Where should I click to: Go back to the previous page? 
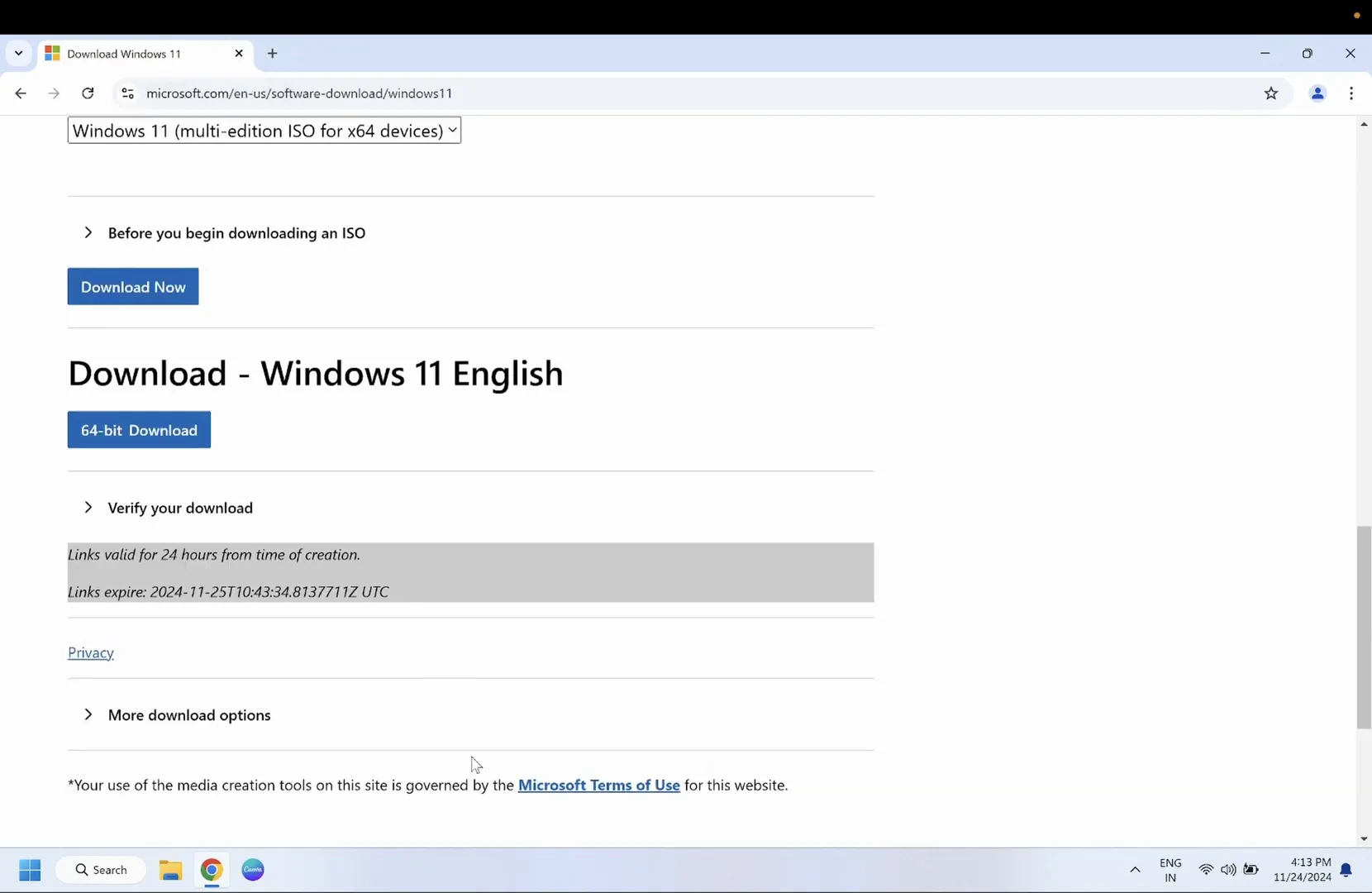21,93
